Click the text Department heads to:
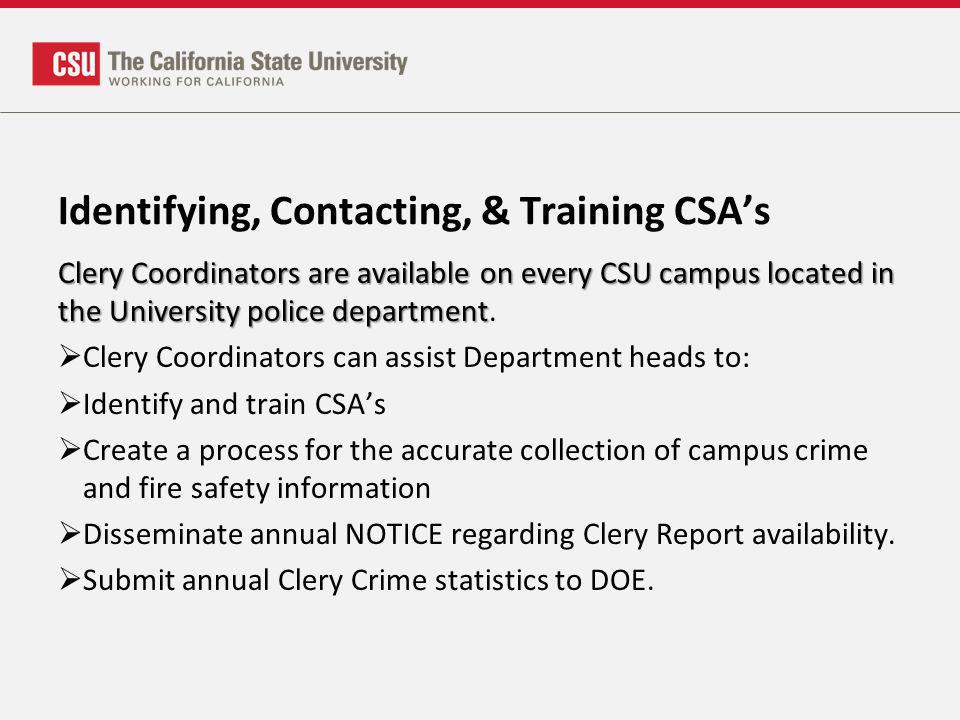The width and height of the screenshot is (960, 720). click(606, 358)
